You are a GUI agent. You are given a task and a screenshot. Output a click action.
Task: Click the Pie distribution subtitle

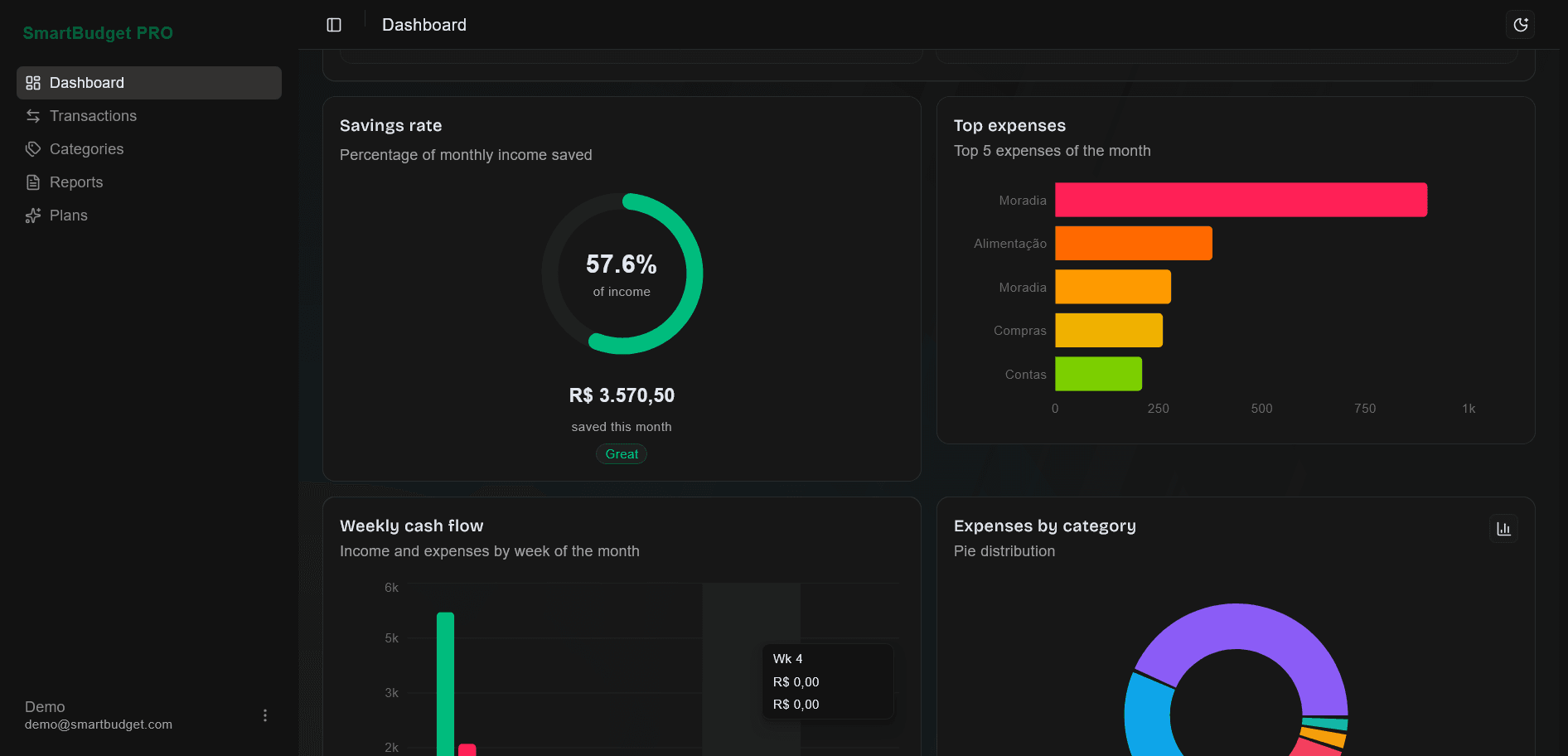(1004, 551)
